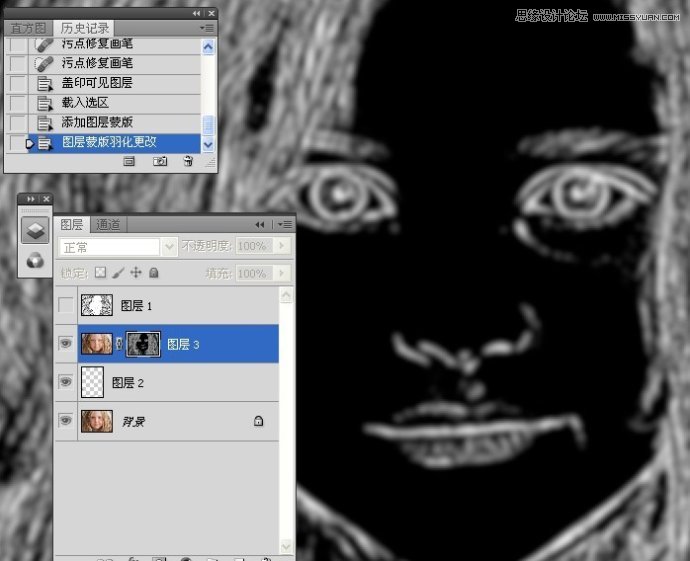The width and height of the screenshot is (690, 561).
Task: Delete current history state trash icon
Action: [188, 161]
